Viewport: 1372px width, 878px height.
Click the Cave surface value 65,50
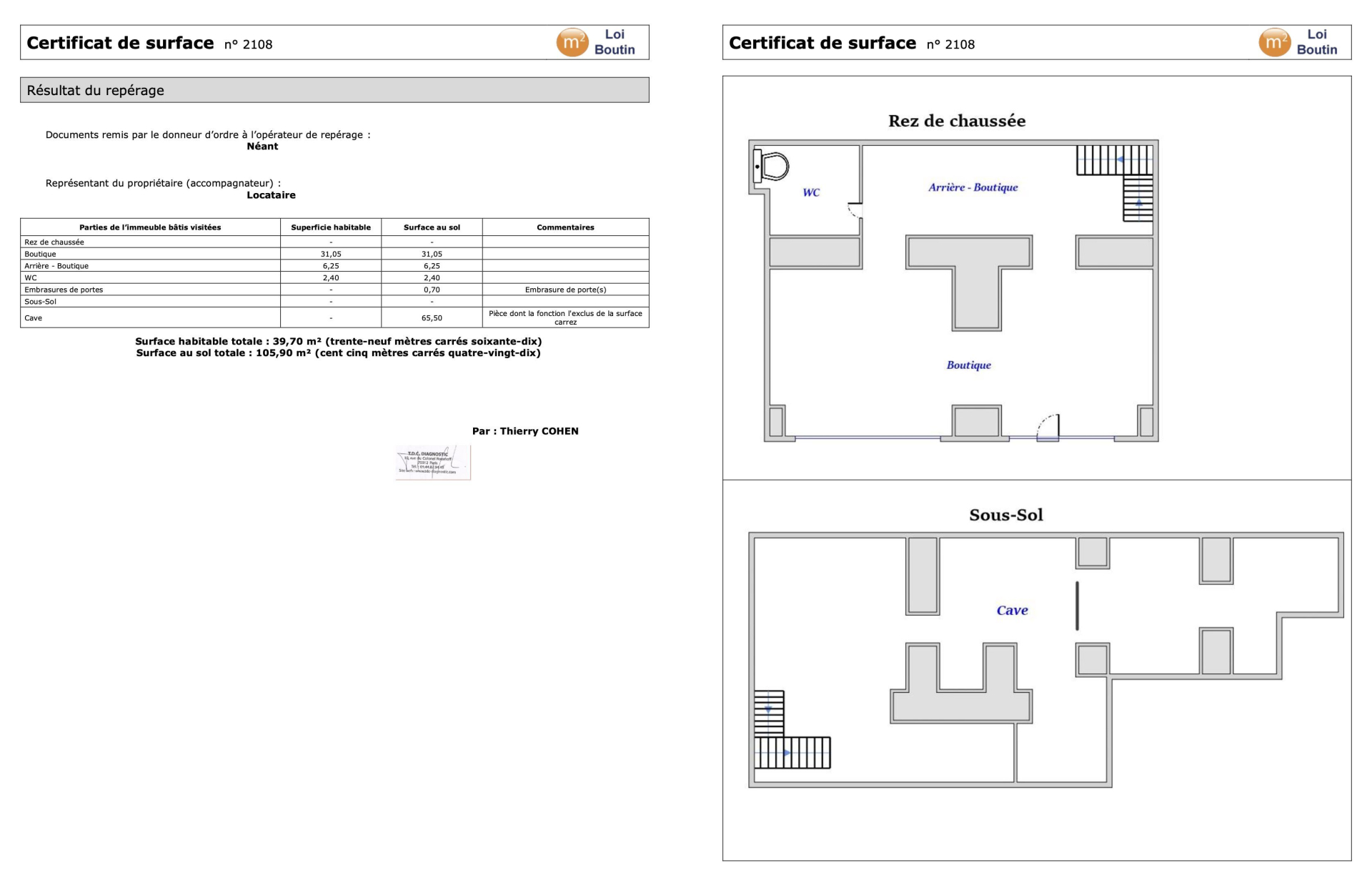tap(432, 318)
